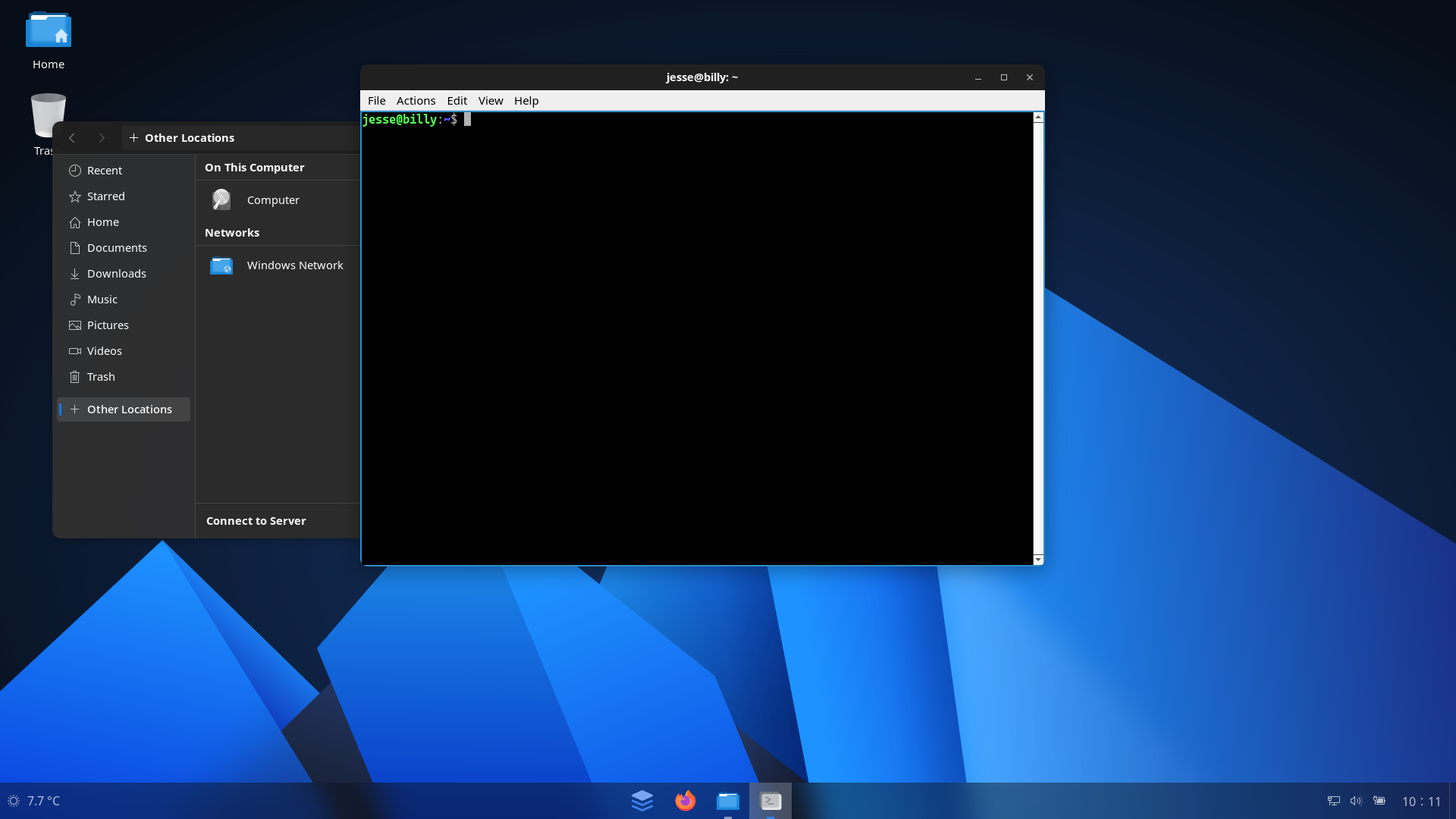
Task: Select Starred label in file manager sidebar
Action: click(106, 196)
